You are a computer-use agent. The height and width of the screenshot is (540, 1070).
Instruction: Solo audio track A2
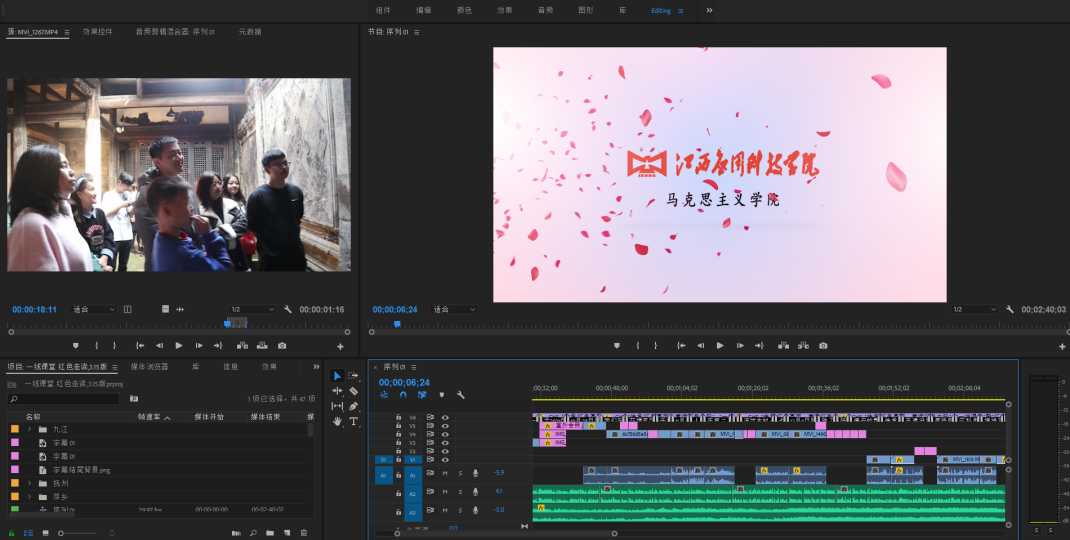click(460, 492)
